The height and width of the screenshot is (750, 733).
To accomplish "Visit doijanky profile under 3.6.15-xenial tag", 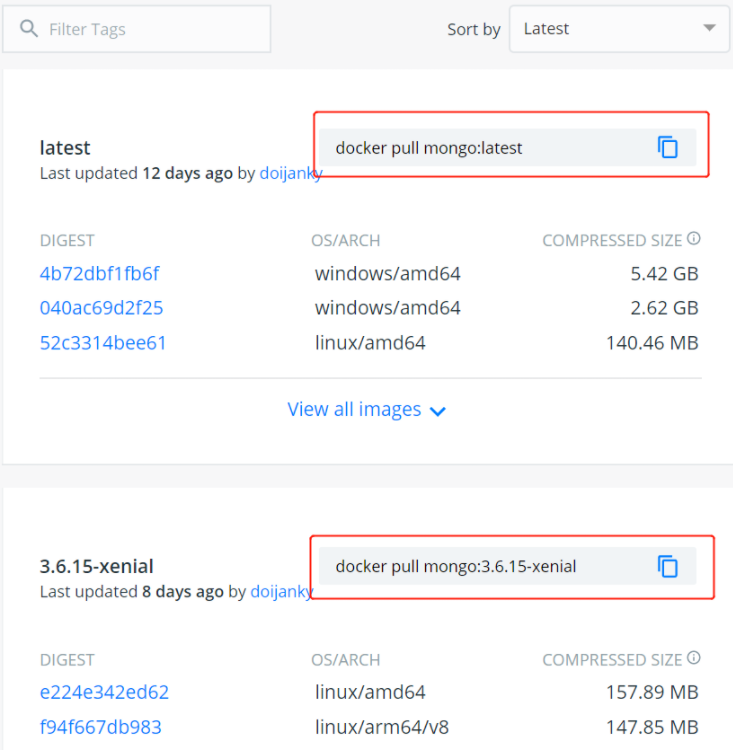I will [x=282, y=592].
